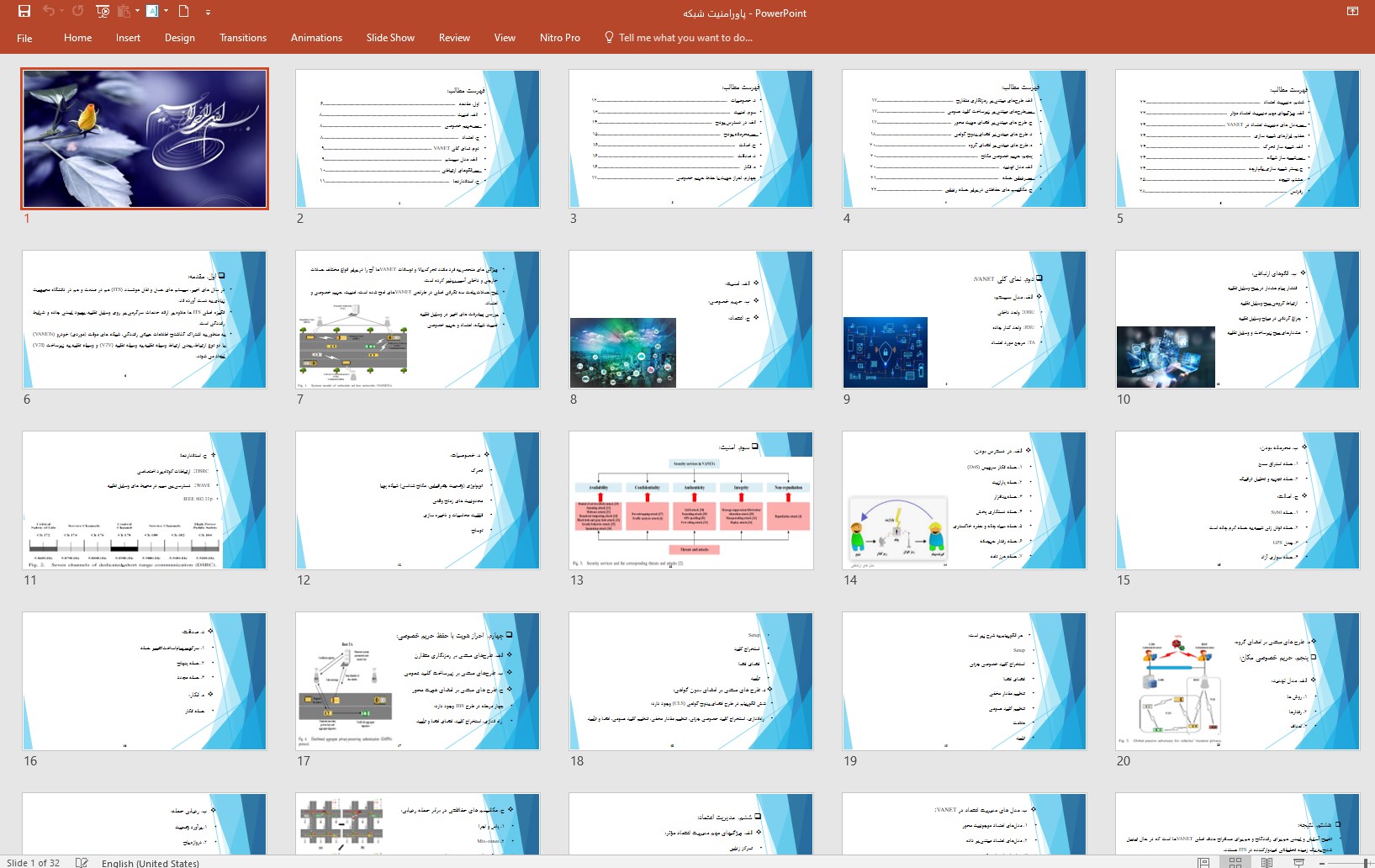This screenshot has width=1375, height=868.
Task: Click the 'Tell me what you want to do' box
Action: [x=685, y=38]
